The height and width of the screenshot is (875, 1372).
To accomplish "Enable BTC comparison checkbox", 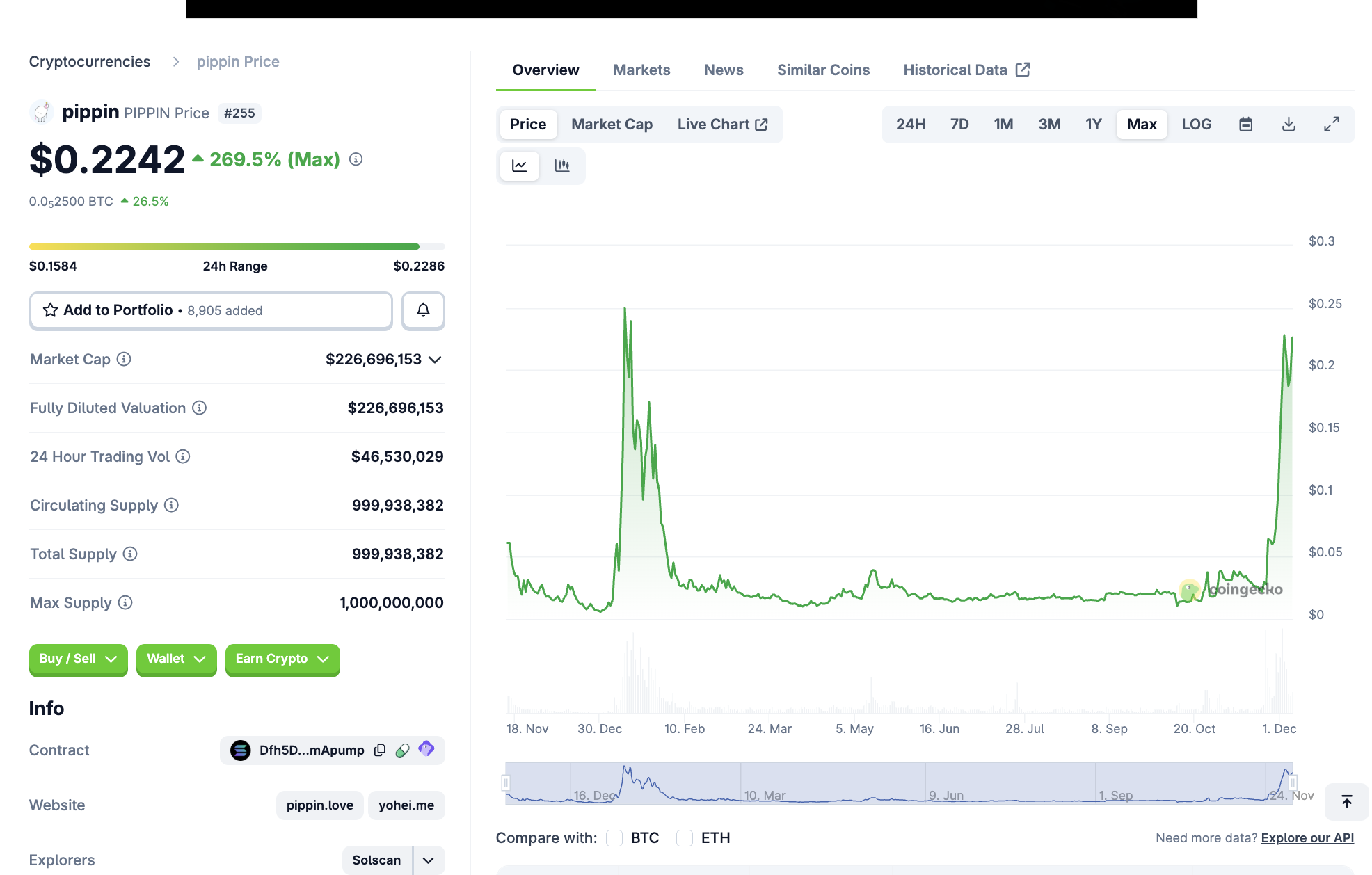I will pos(614,837).
